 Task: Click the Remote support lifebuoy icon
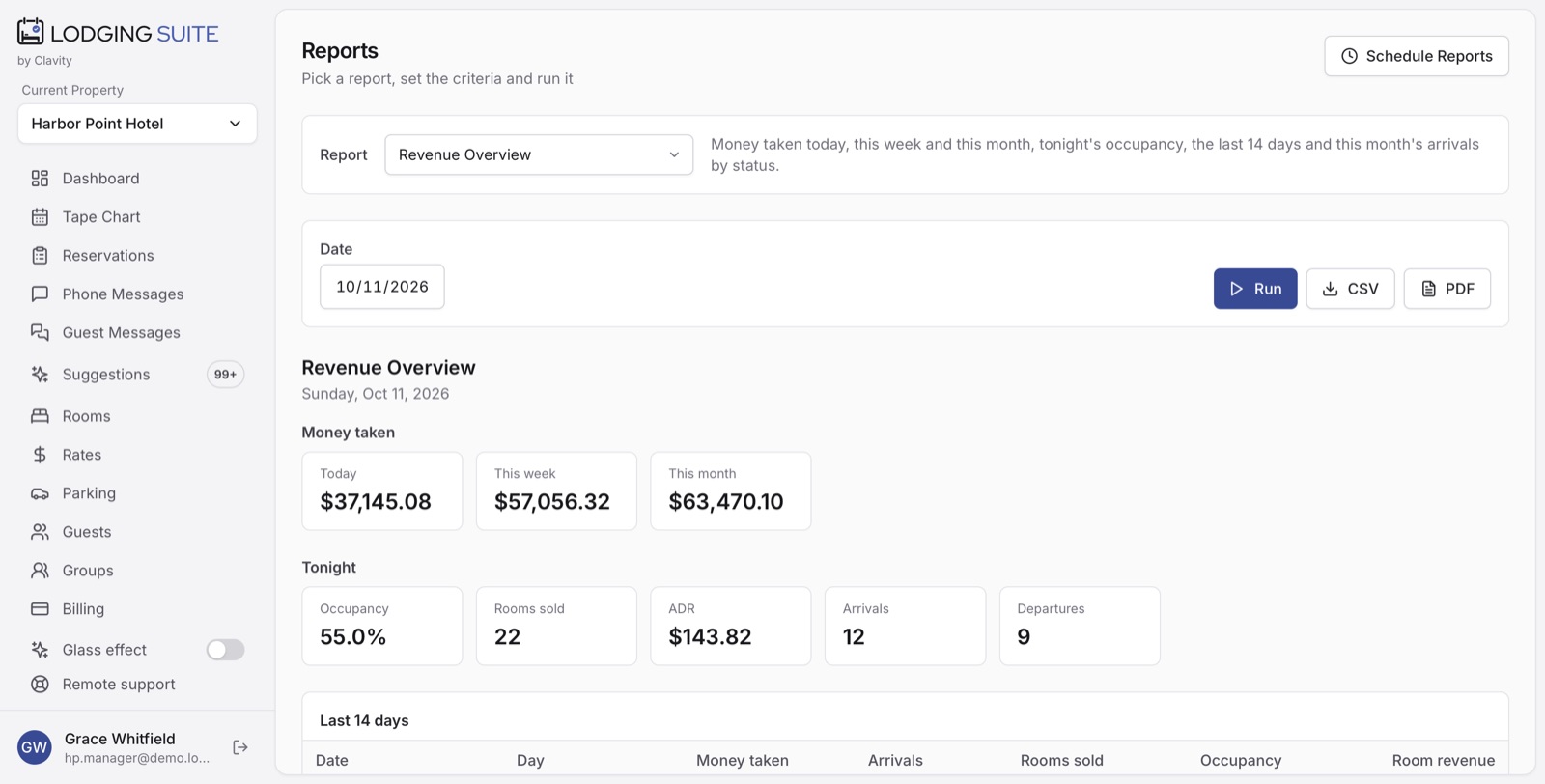[40, 685]
